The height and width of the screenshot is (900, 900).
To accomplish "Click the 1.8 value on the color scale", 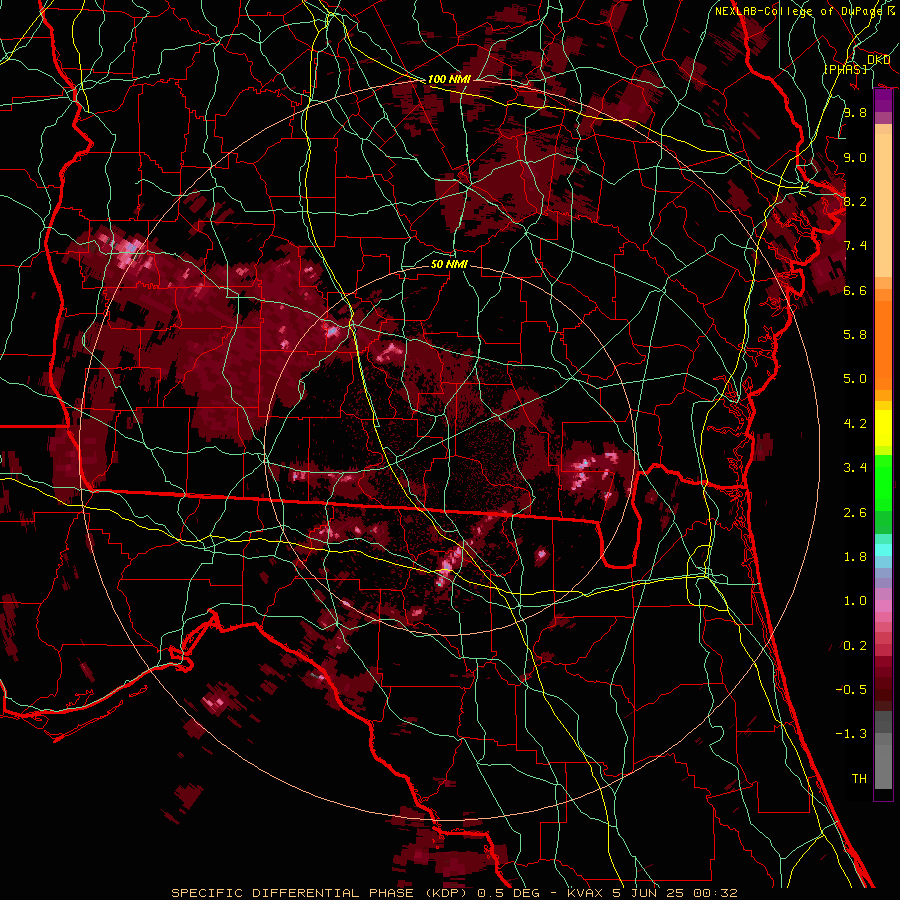I will pyautogui.click(x=855, y=556).
